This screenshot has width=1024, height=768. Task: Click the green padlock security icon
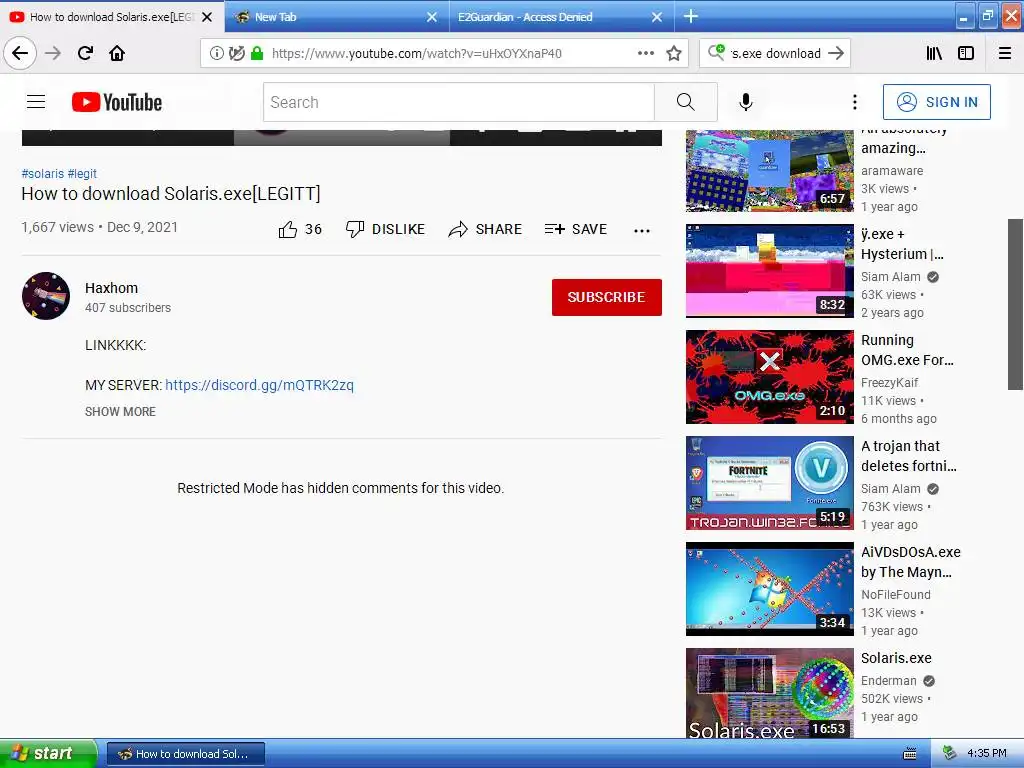point(257,53)
